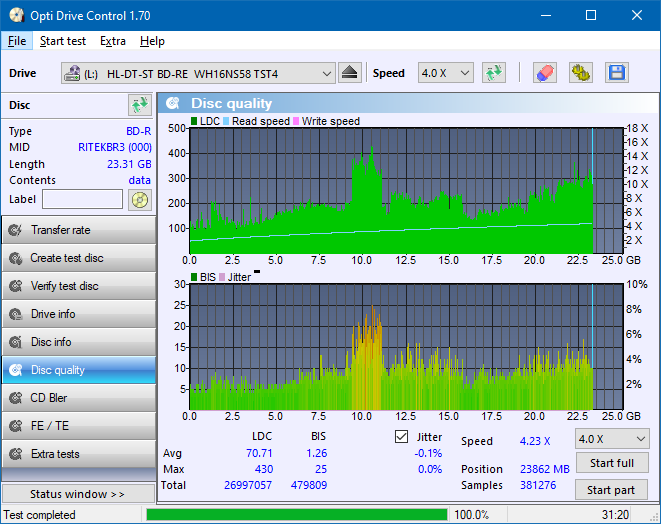The width and height of the screenshot is (661, 524).
Task: Click the BIS max value 25
Action: 321,469
